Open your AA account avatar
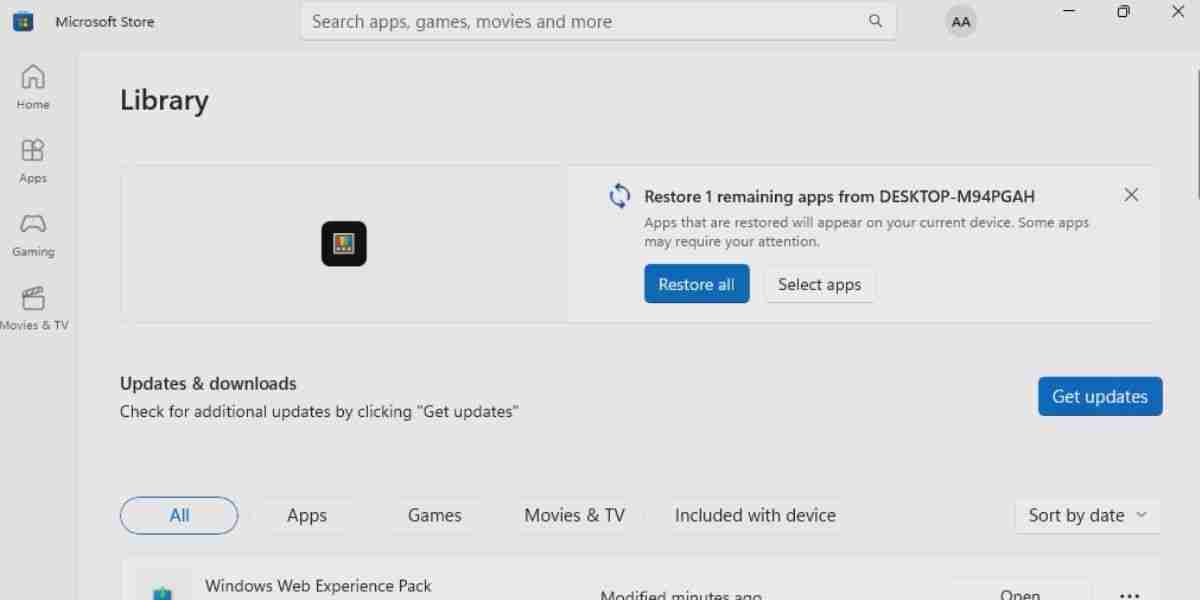 960,20
